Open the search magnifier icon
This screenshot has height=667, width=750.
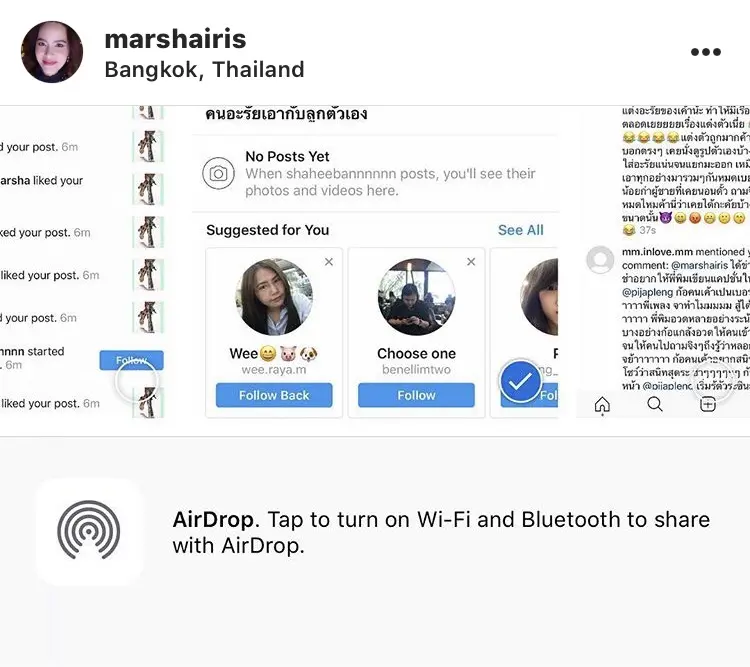[655, 404]
